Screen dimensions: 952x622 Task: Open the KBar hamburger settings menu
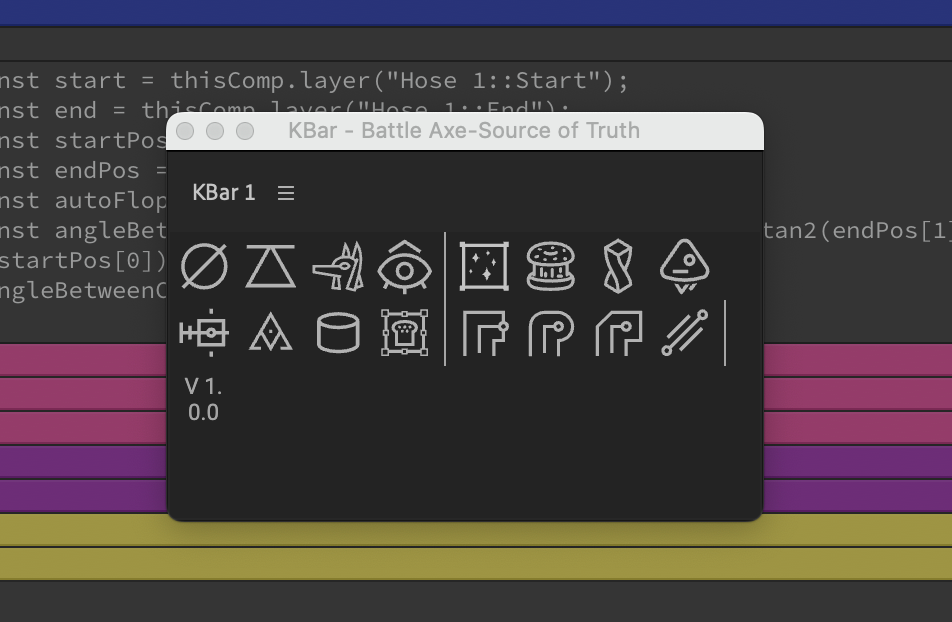[x=286, y=193]
